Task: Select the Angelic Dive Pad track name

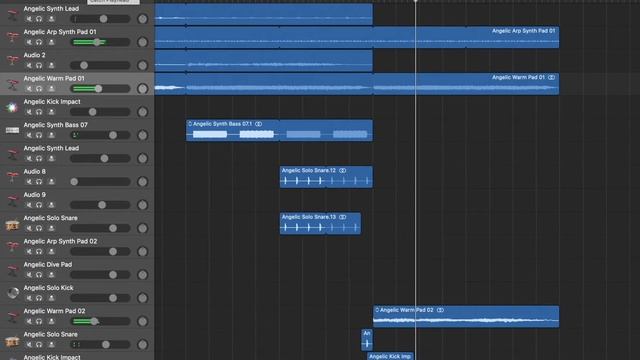Action: pyautogui.click(x=48, y=264)
